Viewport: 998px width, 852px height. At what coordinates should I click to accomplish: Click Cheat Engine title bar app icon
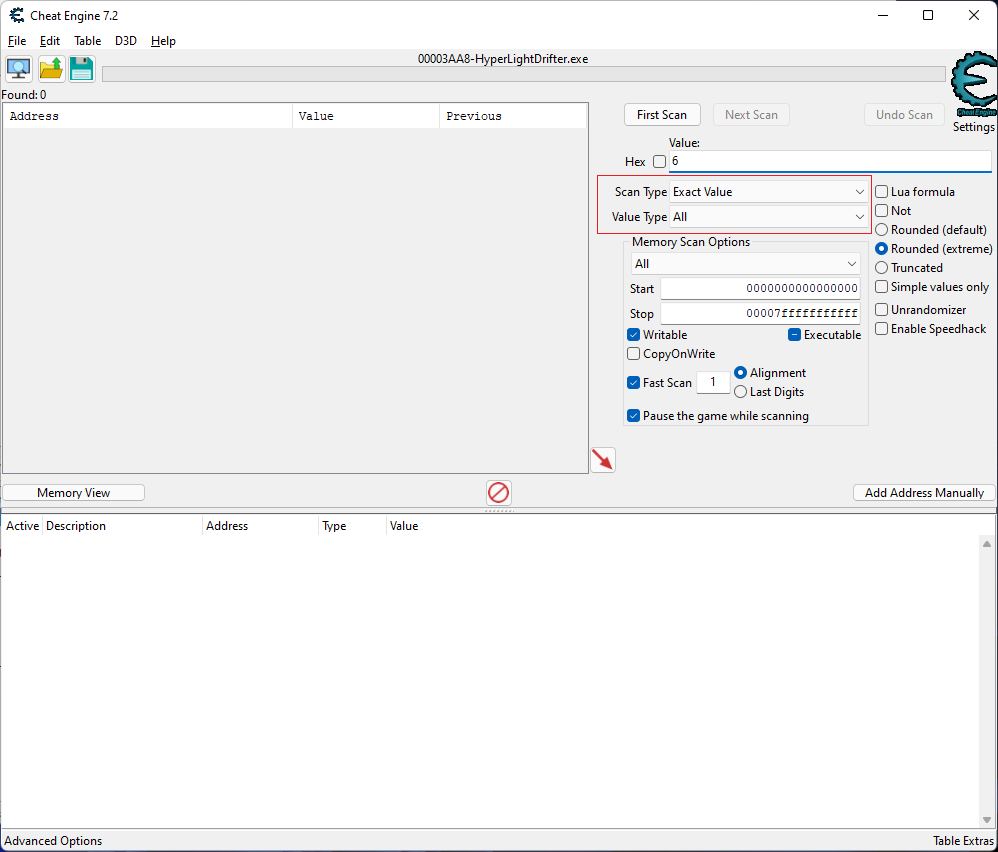[17, 15]
